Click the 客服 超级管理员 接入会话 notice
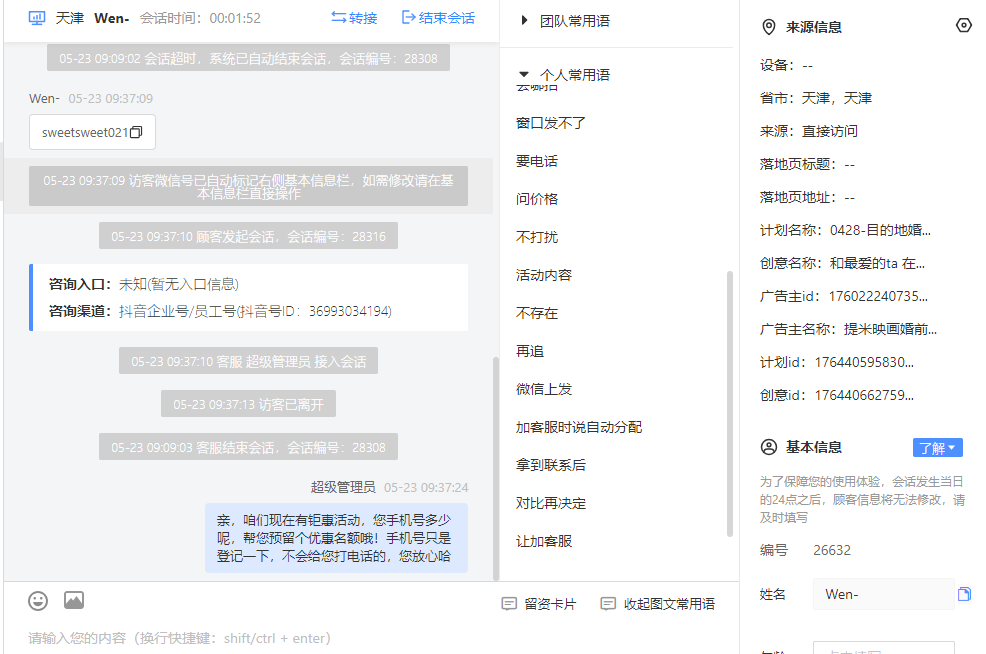This screenshot has width=986, height=654. tap(248, 362)
